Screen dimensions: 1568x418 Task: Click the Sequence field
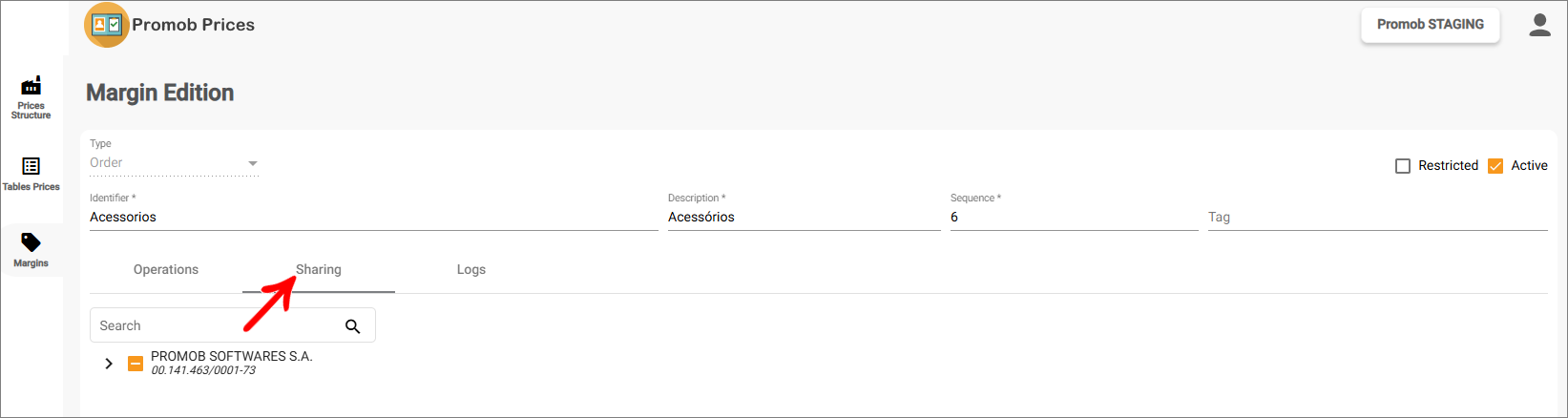(x=1074, y=218)
